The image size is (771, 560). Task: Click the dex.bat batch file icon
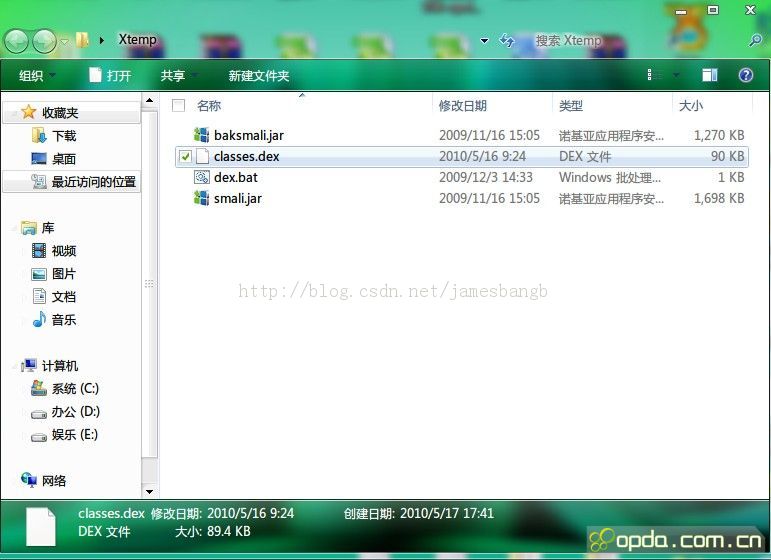pos(201,177)
